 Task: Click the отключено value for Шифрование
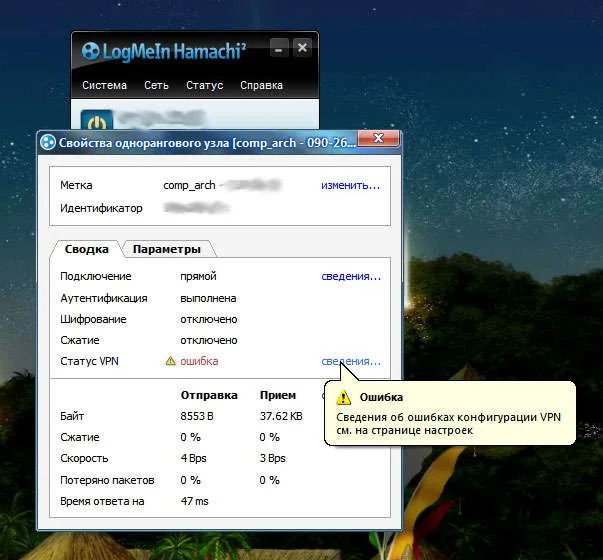coord(208,319)
